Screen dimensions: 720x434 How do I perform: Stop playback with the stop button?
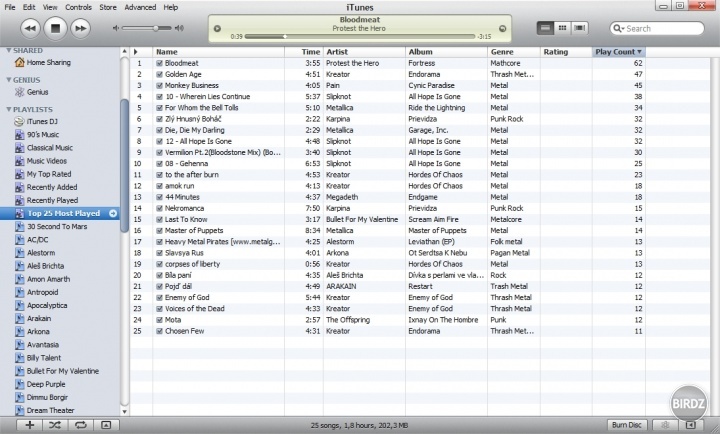pyautogui.click(x=55, y=28)
